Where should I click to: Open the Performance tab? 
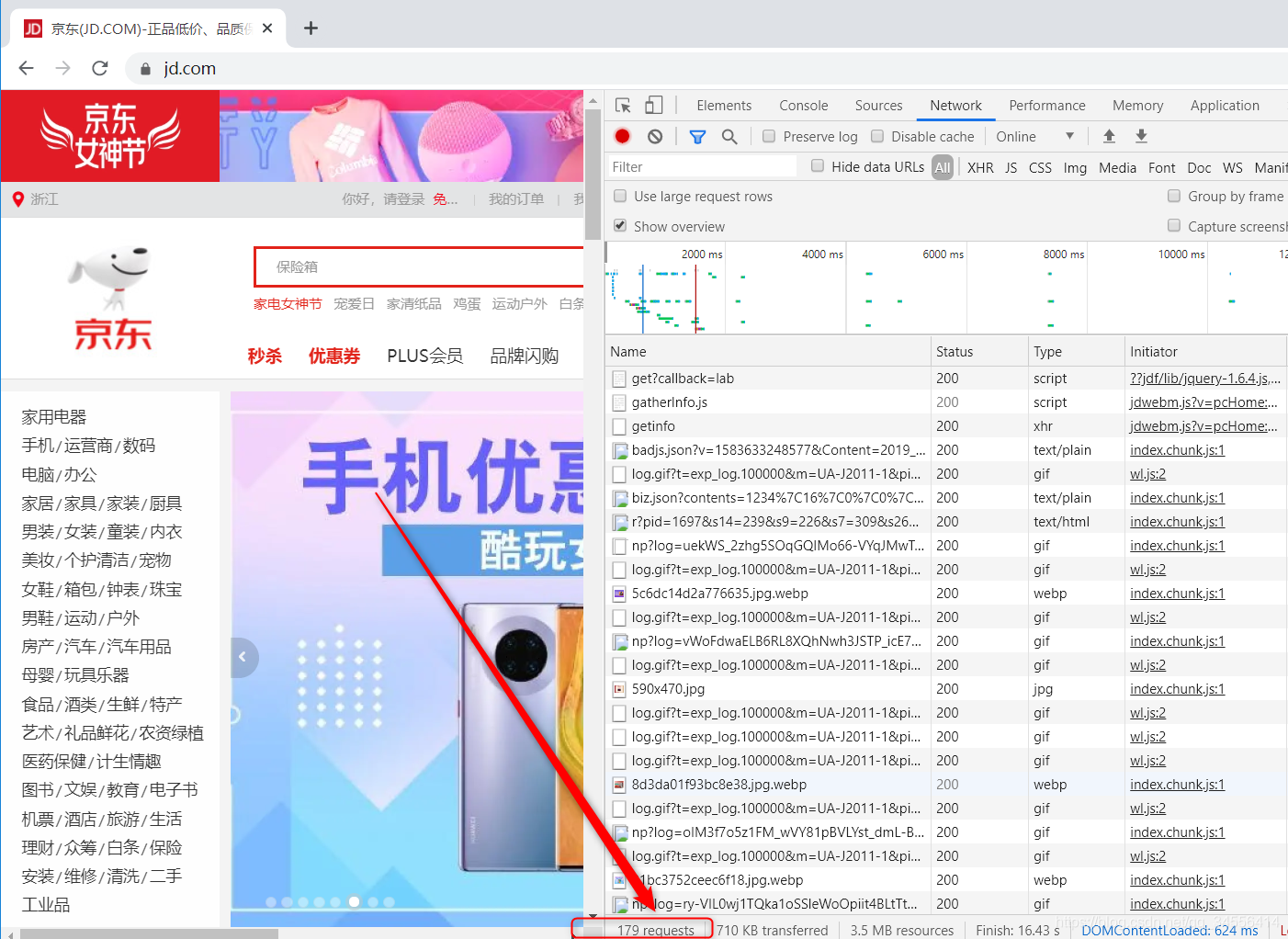tap(1047, 106)
